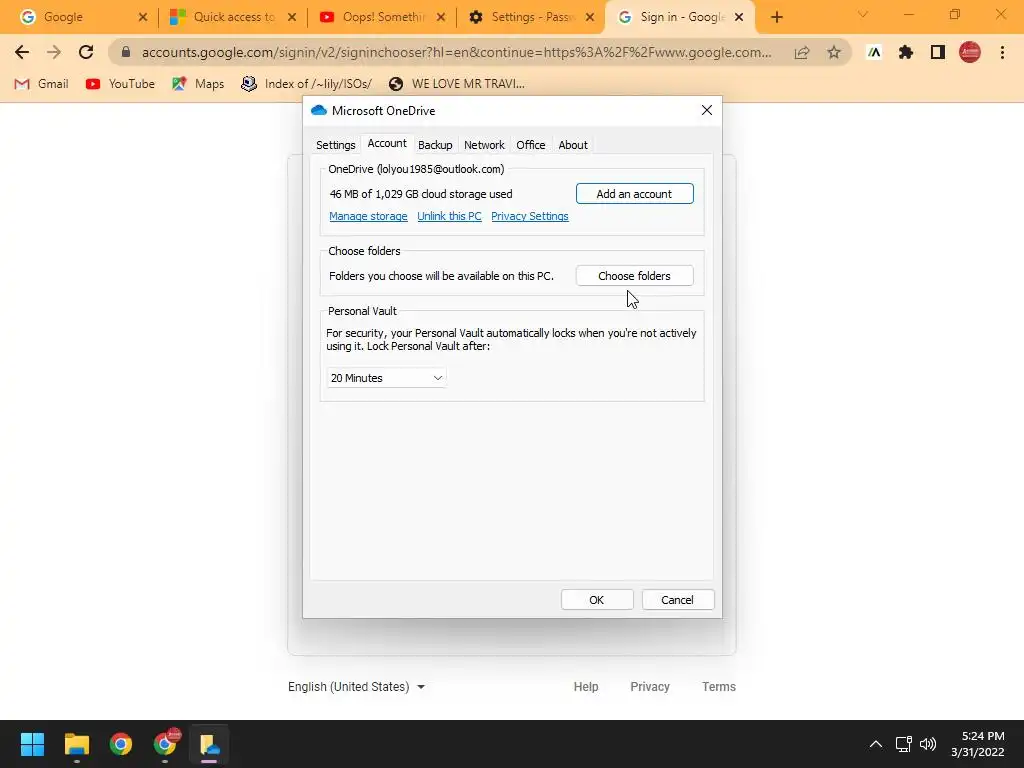
Task: Close the Microsoft OneDrive dialog
Action: click(707, 110)
